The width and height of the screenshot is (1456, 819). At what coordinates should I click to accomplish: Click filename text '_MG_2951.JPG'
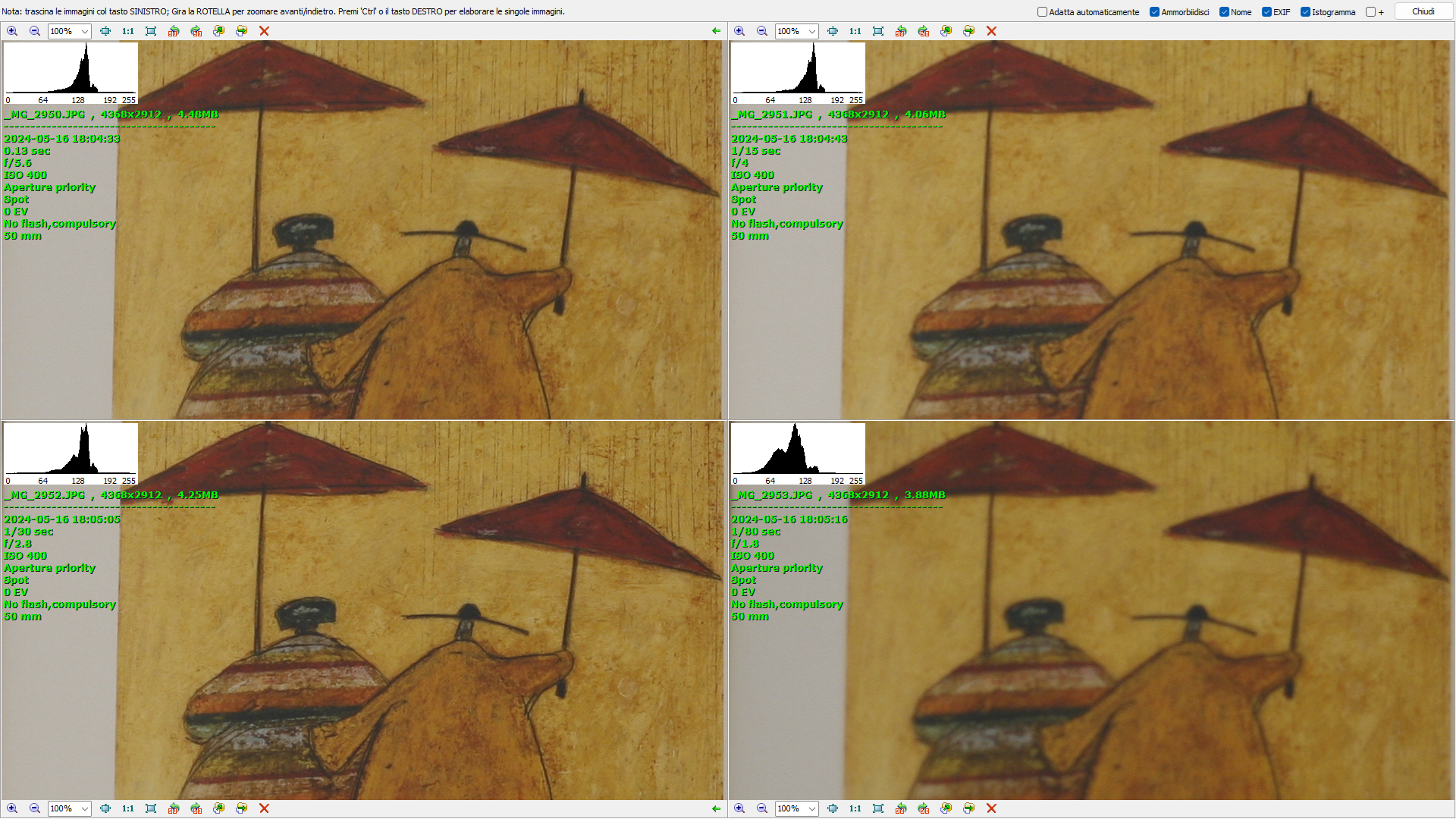pos(771,115)
